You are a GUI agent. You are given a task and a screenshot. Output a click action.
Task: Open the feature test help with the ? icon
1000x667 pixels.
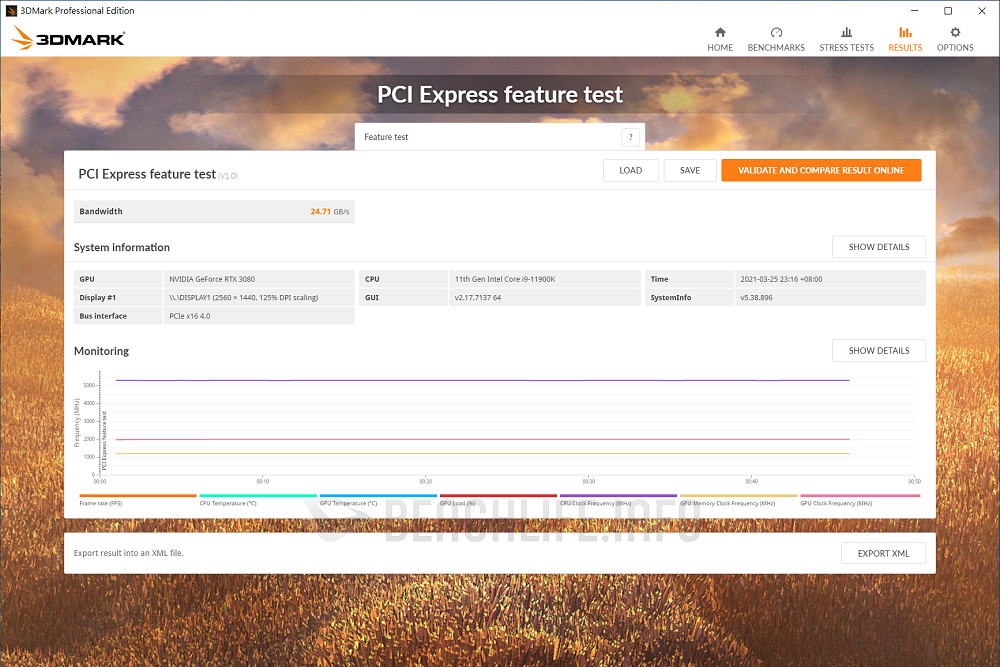click(x=630, y=137)
